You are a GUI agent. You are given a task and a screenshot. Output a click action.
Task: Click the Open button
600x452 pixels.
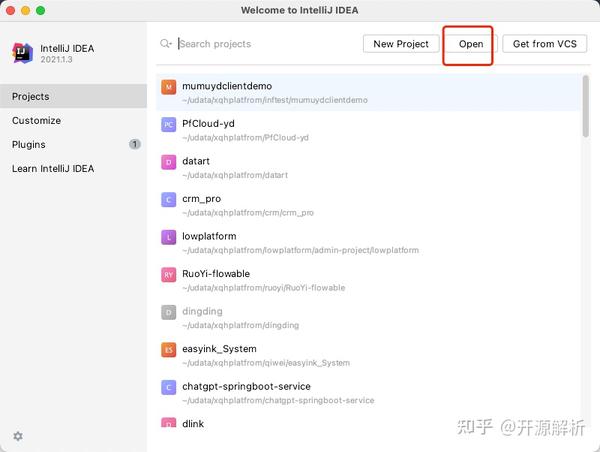471,44
